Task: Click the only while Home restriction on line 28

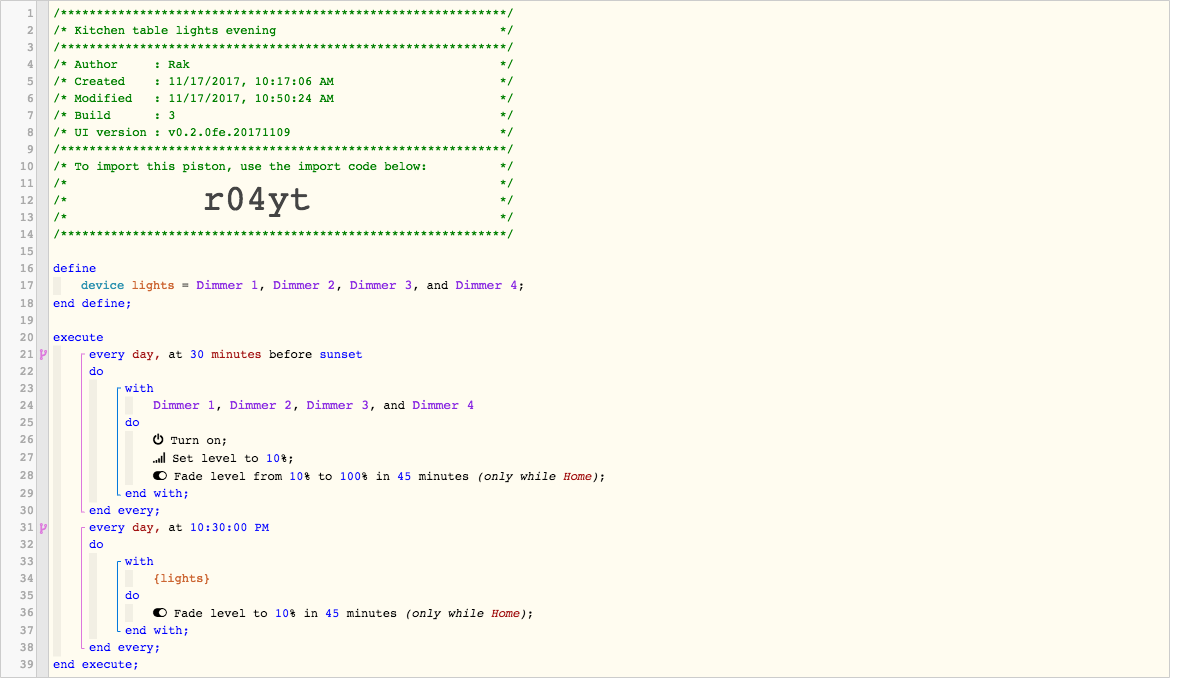Action: 539,476
